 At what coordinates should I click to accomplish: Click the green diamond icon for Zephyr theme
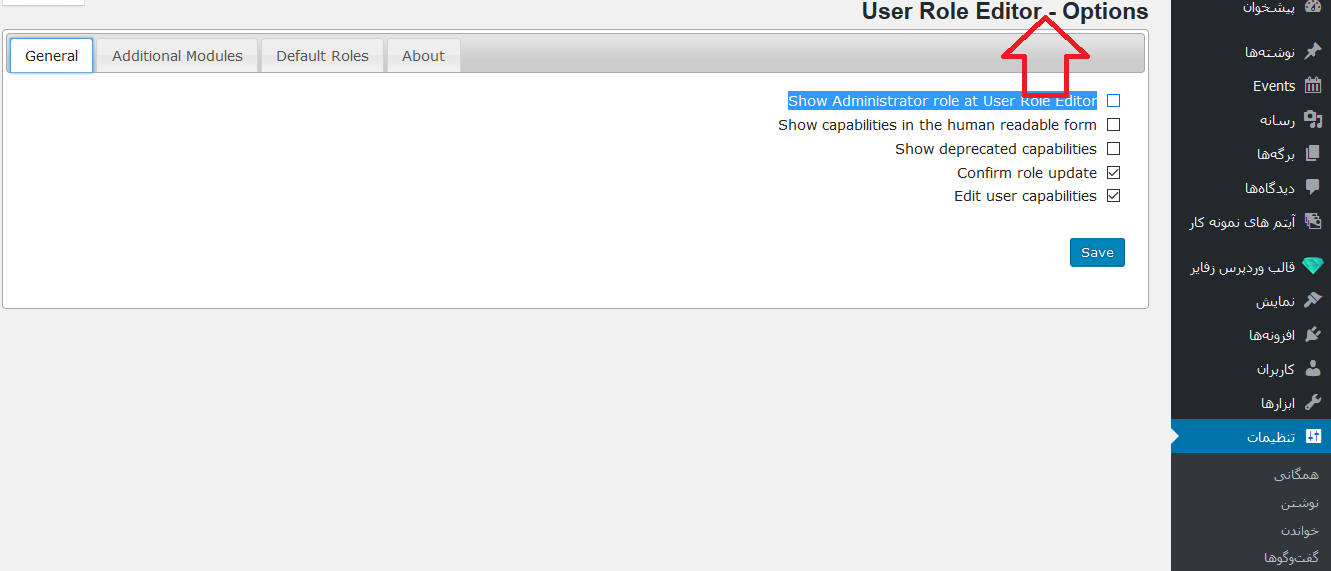coord(1313,267)
